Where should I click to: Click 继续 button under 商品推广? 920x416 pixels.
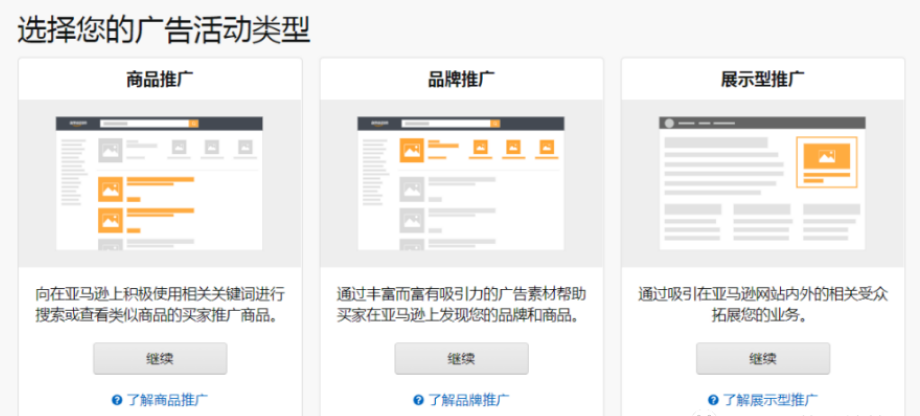click(160, 358)
